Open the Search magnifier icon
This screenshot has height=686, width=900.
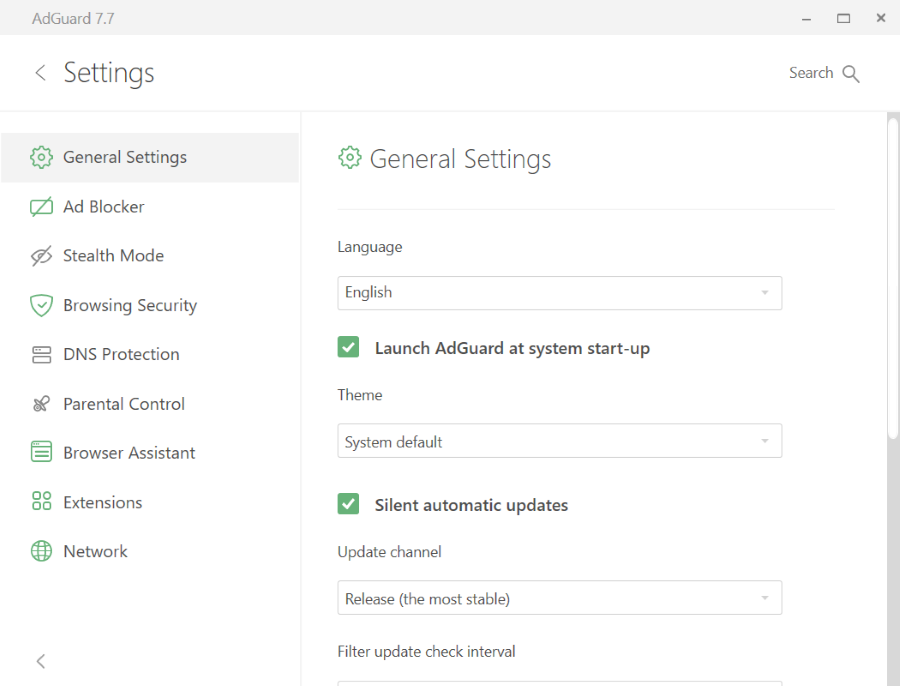pos(851,74)
